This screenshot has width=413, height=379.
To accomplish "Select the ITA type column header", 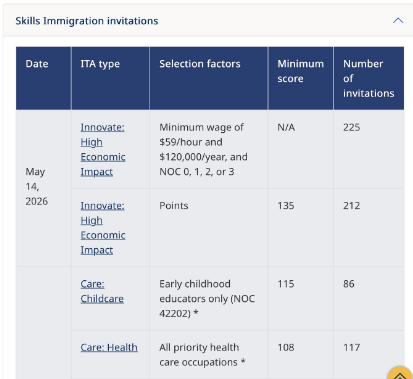I will [x=110, y=78].
